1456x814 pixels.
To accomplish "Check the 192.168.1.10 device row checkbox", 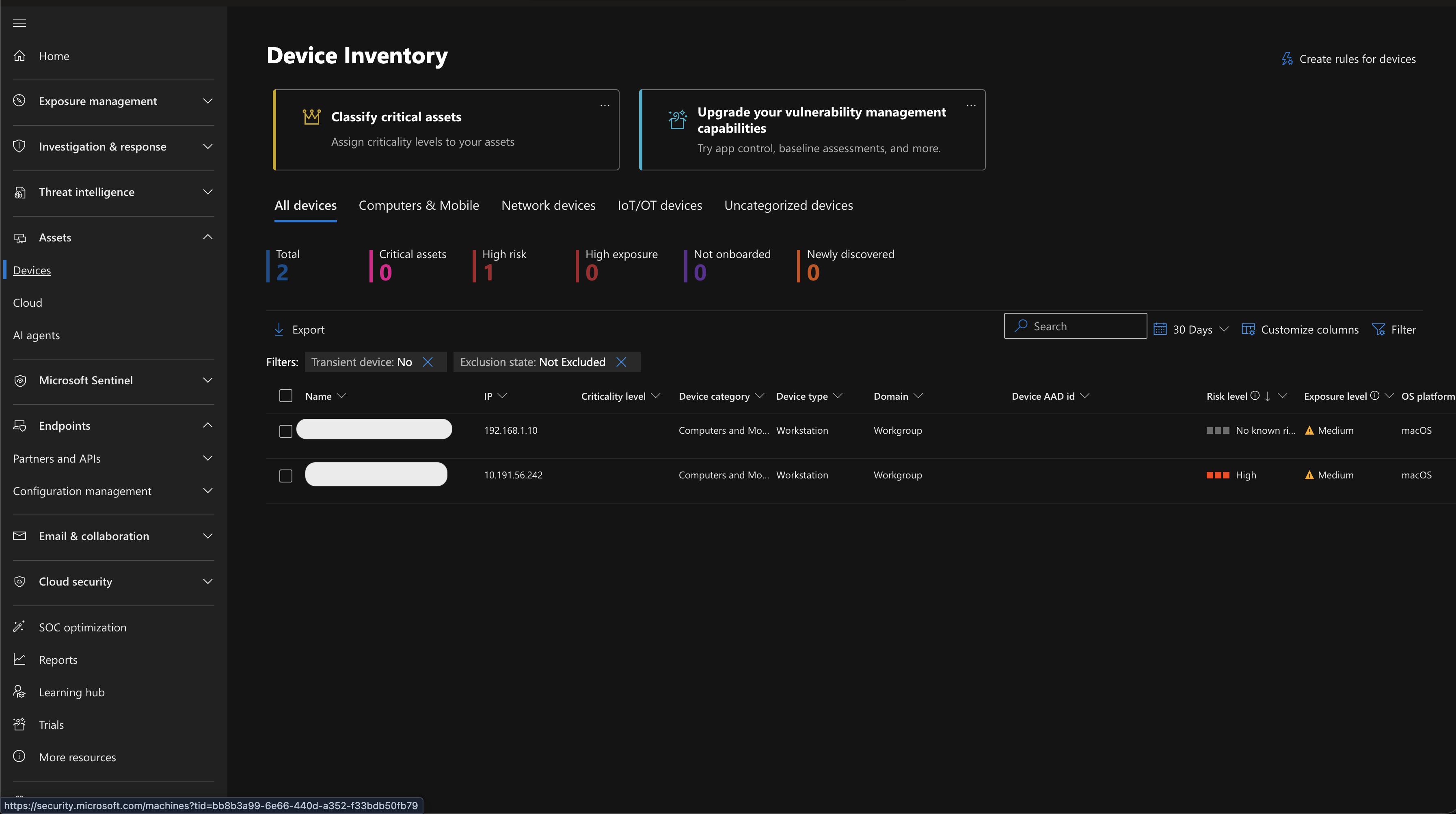I will 285,431.
